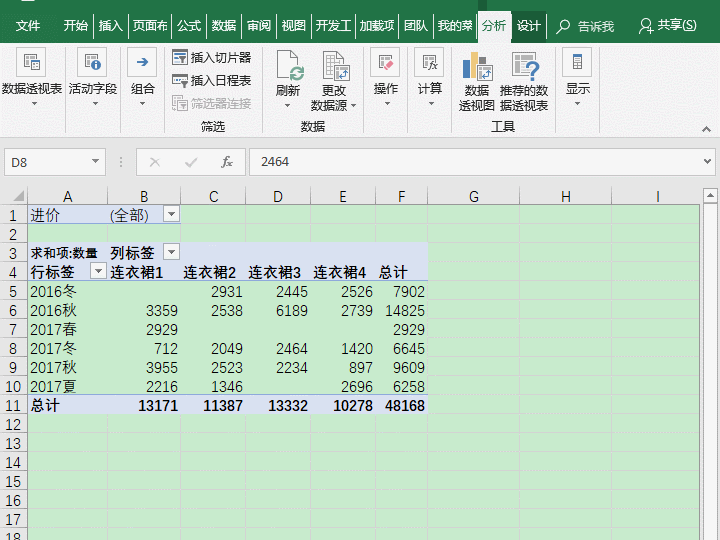720x540 pixels.
Task: Click the Insert Slicer (插入切片器) icon
Action: [x=180, y=58]
